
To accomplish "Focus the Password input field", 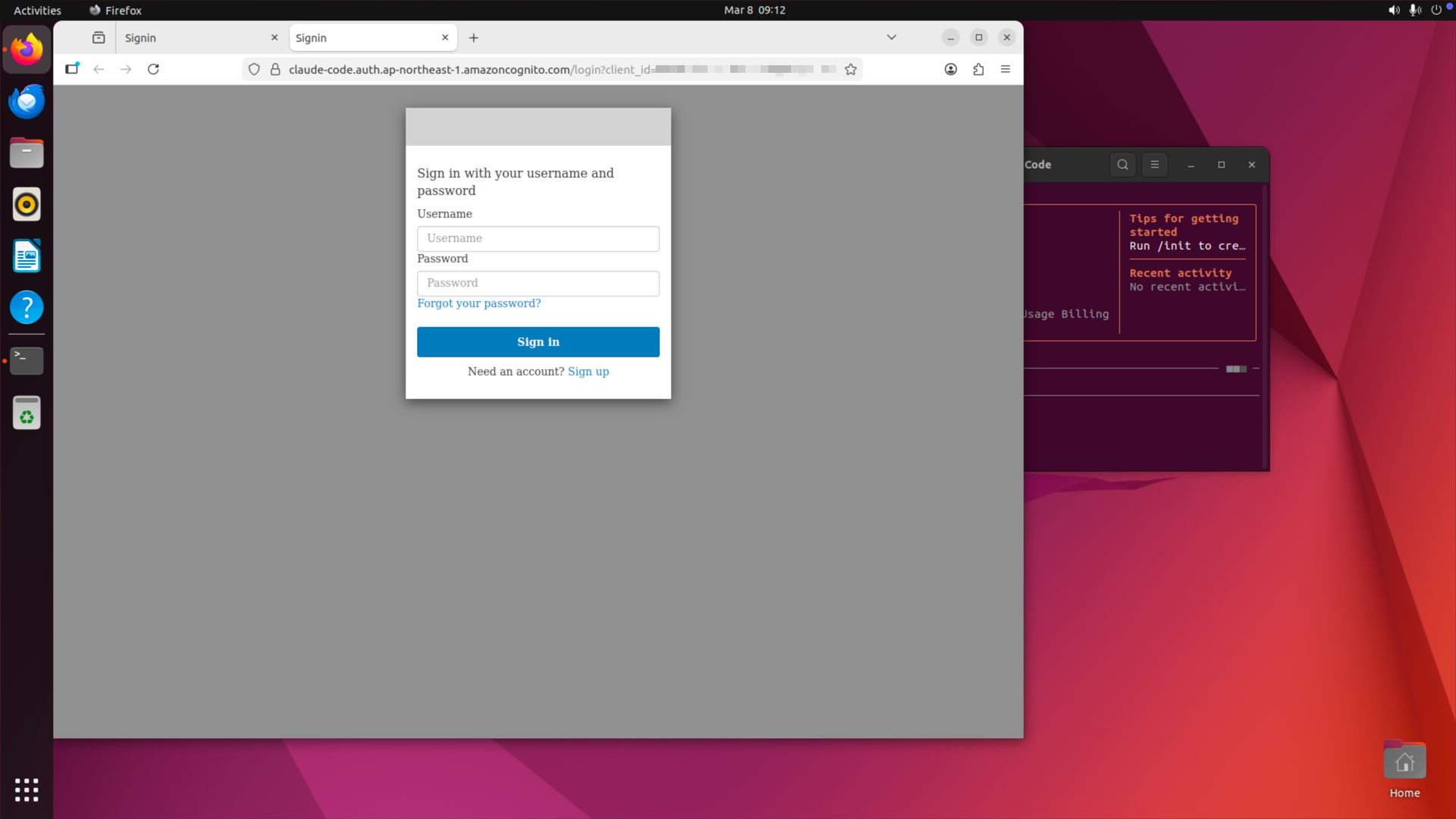I will pyautogui.click(x=538, y=283).
